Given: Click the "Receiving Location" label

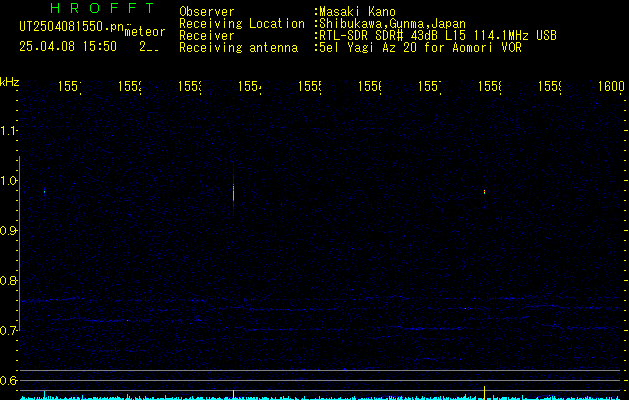Looking at the screenshot, I should (x=242, y=24).
